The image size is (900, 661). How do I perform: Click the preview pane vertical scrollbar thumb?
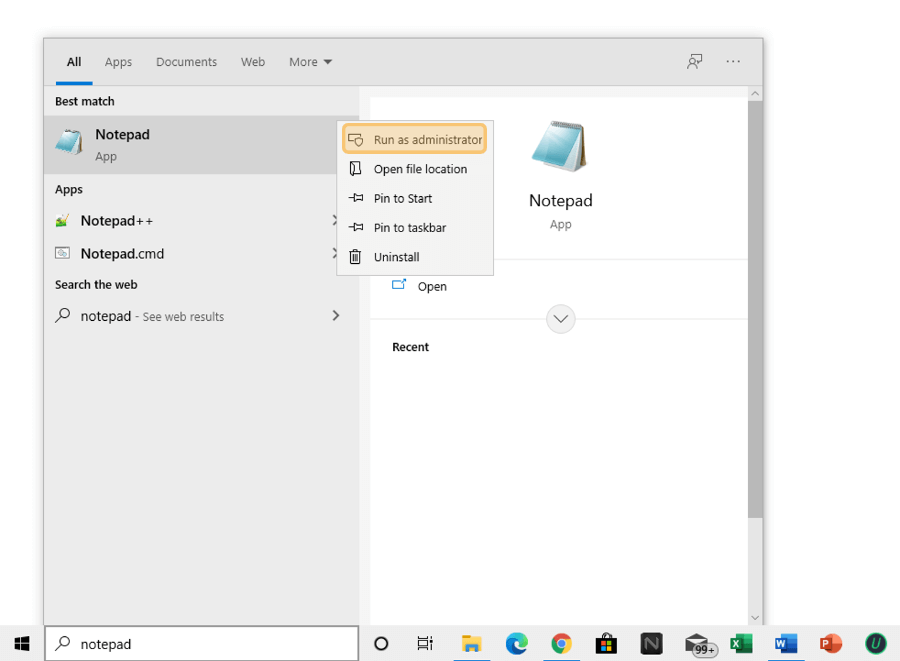[755, 310]
